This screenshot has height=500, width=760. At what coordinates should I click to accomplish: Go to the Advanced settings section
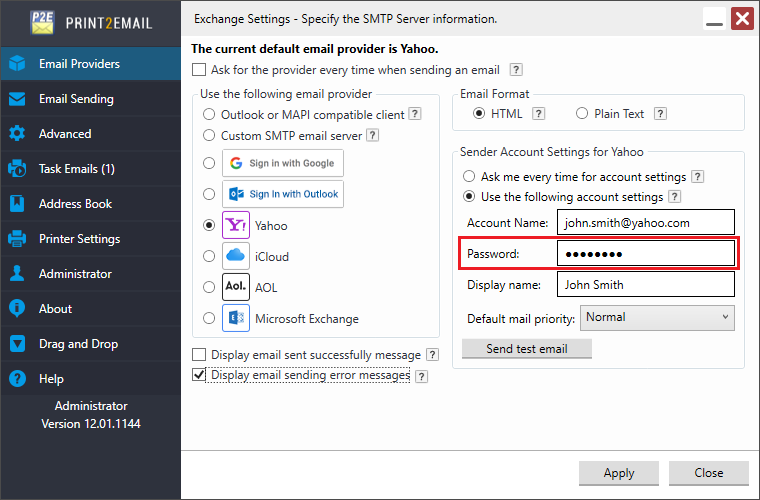tap(91, 134)
